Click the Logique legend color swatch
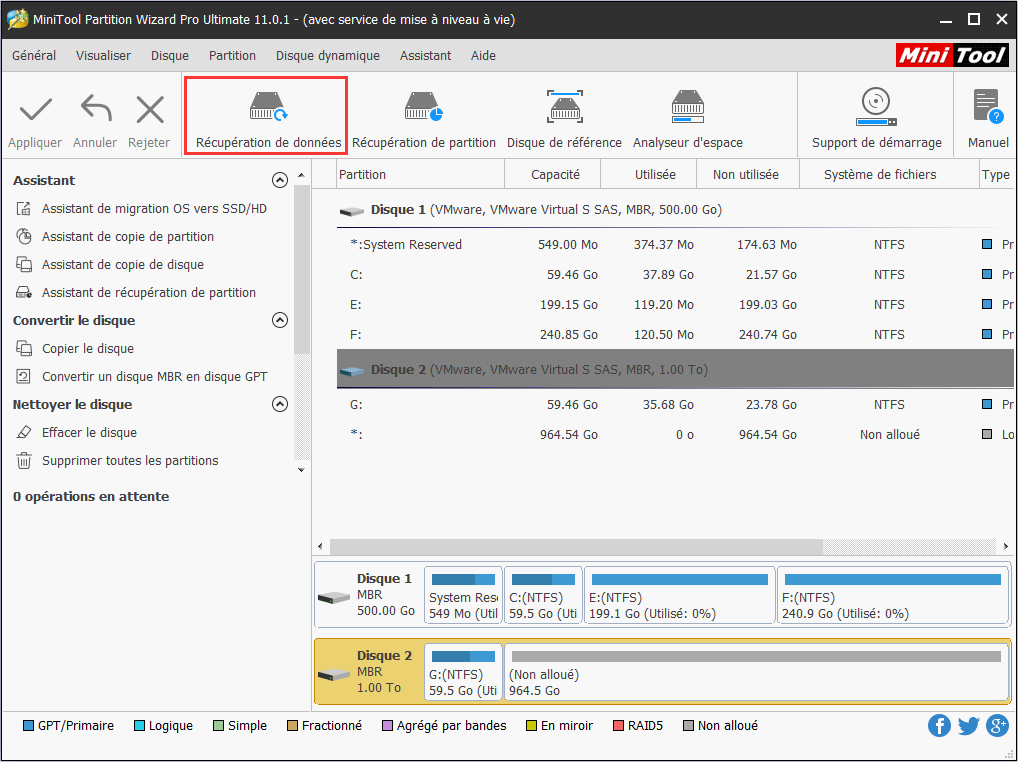 tap(139, 726)
